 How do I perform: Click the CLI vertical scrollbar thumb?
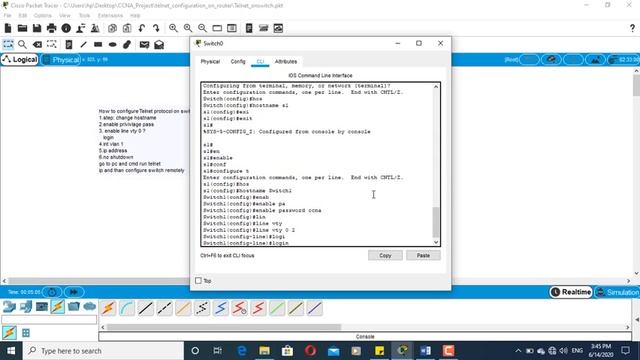pos(436,222)
